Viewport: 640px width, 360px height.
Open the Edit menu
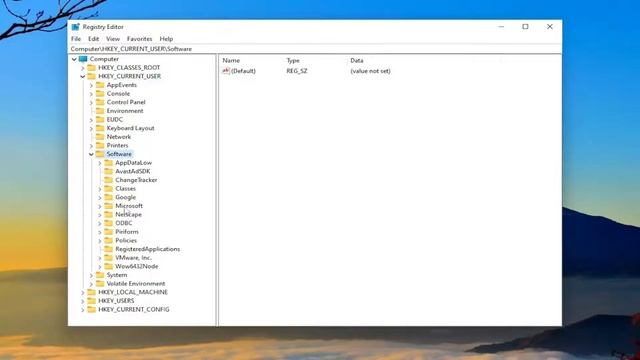click(x=93, y=39)
